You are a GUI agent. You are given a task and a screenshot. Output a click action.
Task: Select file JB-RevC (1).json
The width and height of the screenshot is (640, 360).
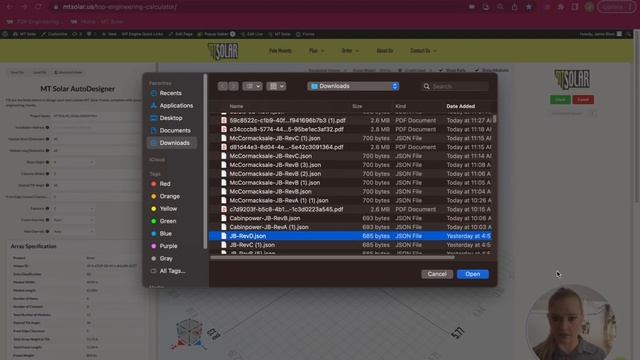tap(351, 245)
